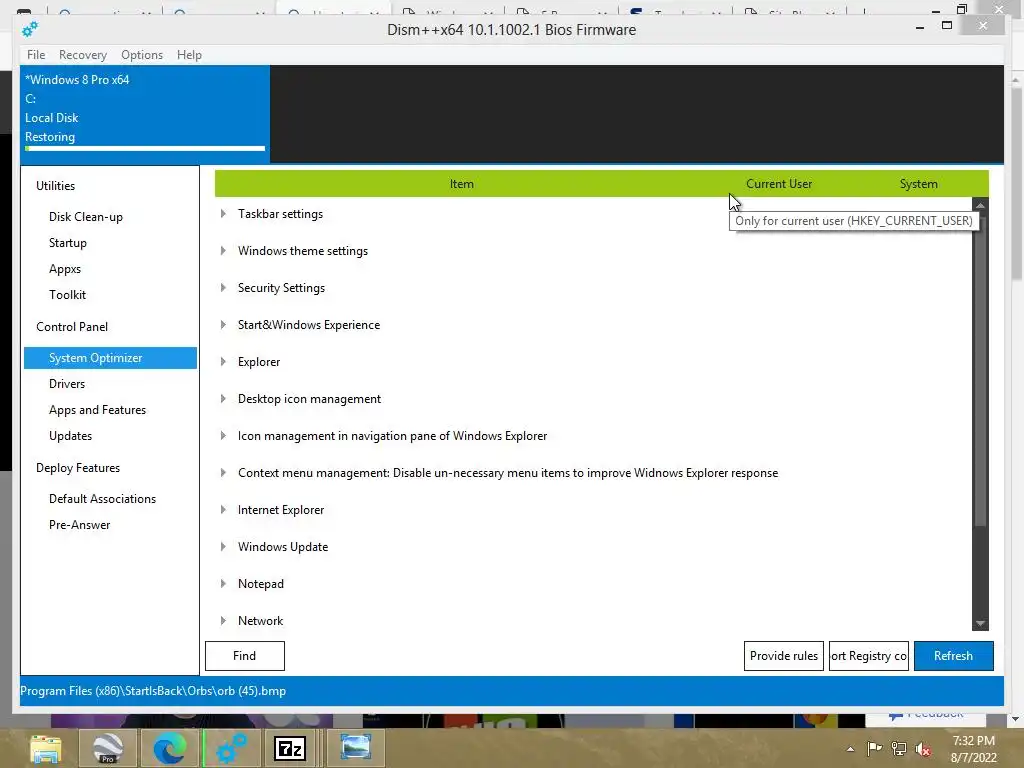
Task: Expand Start&Windows Experience group
Action: tap(223, 325)
